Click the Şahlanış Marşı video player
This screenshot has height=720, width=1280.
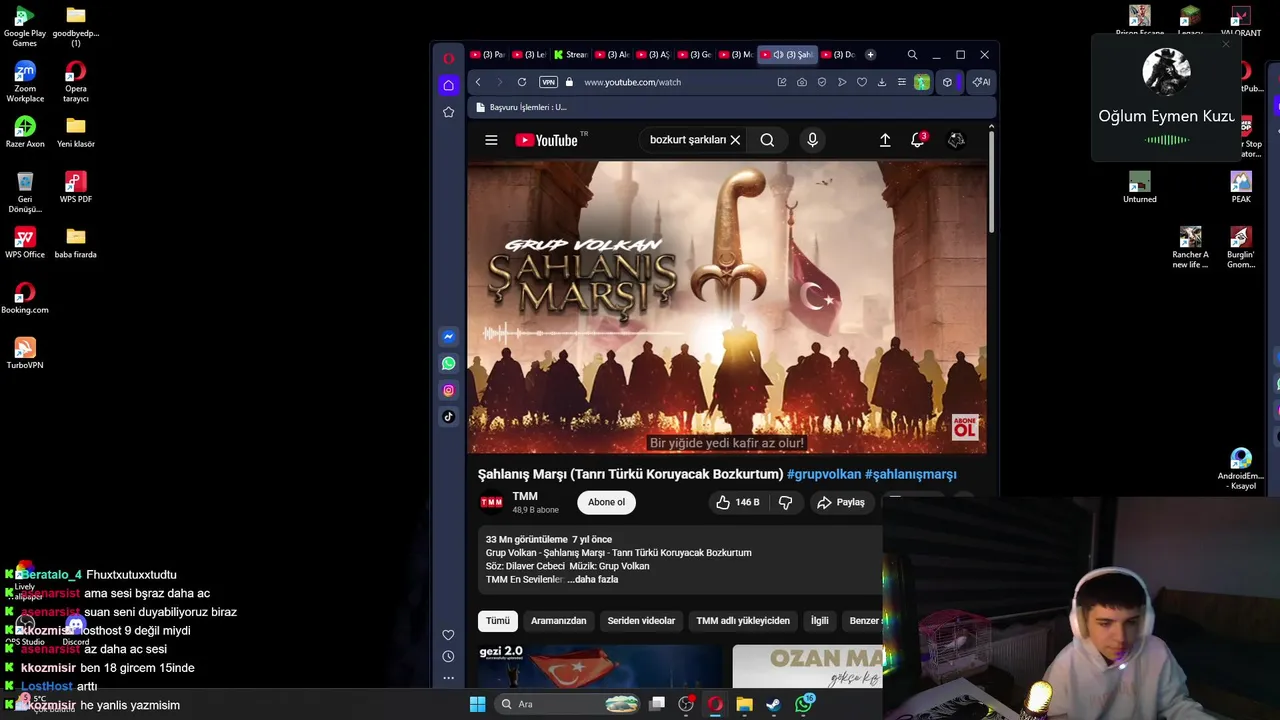click(727, 307)
